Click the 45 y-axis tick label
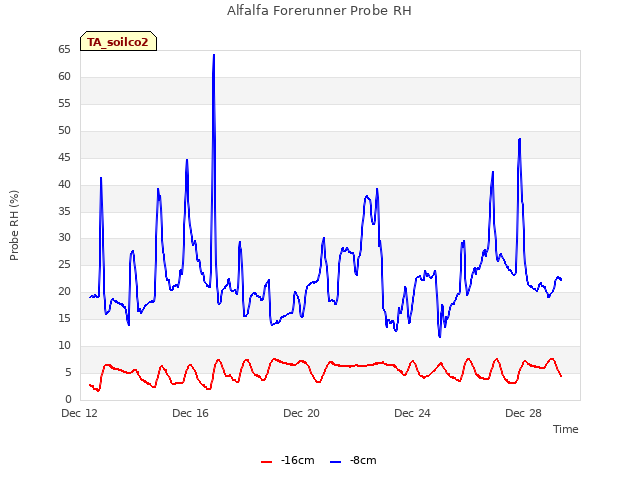Viewport: 640px width, 480px height. [x=64, y=158]
